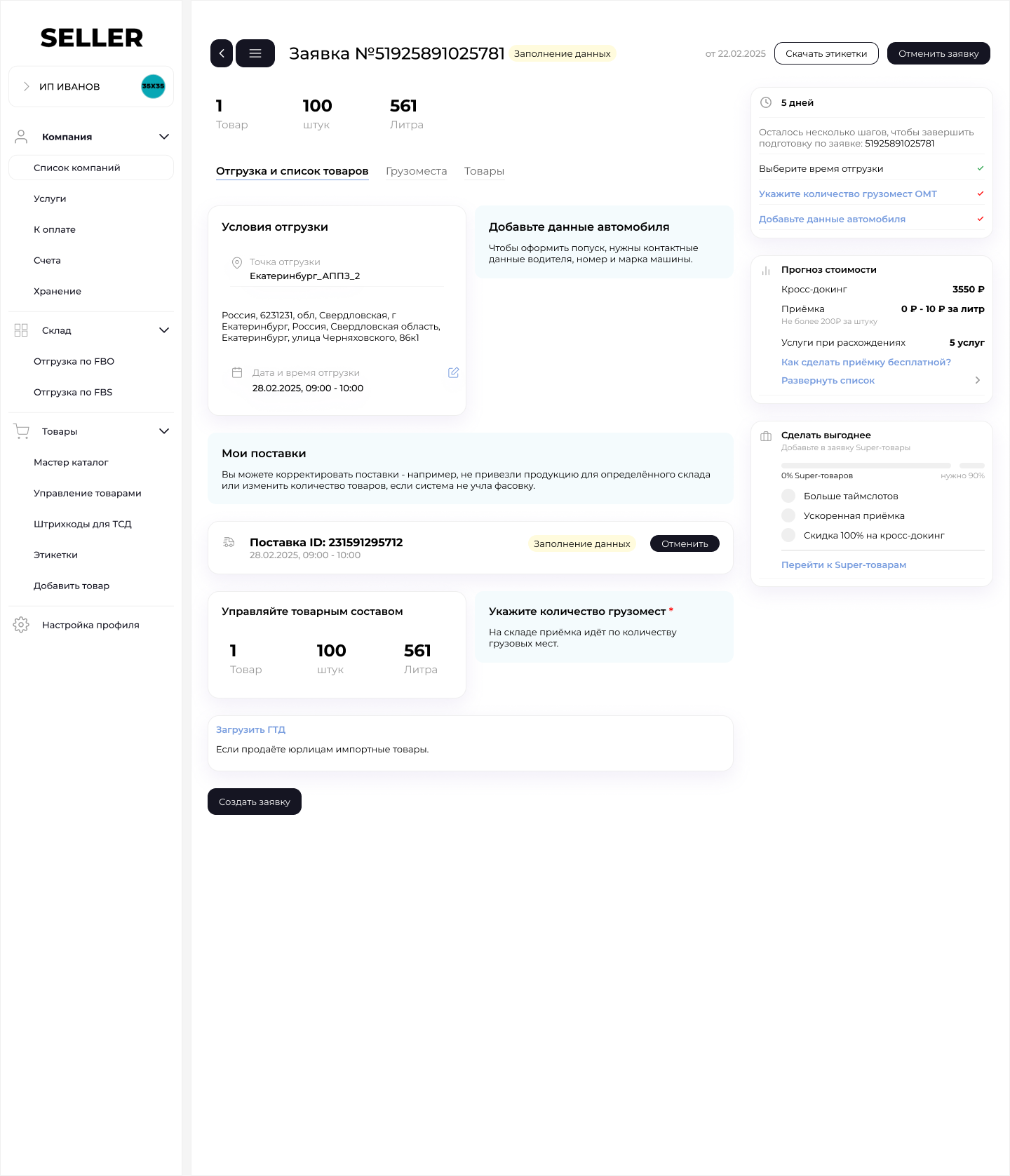Click the gift icon by Сделать выгоднее
This screenshot has width=1010, height=1176.
coord(766,436)
